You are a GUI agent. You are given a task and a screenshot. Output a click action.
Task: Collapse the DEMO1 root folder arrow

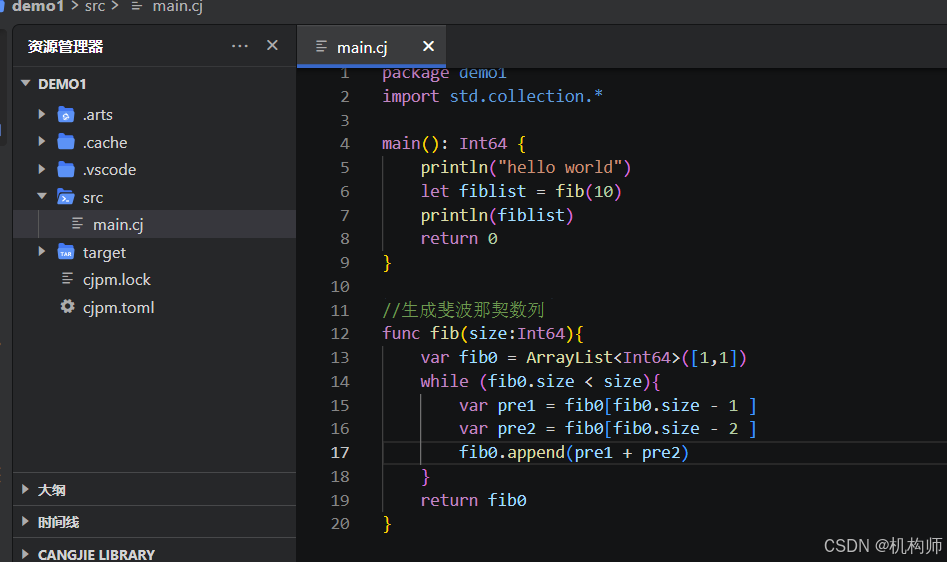(x=25, y=83)
